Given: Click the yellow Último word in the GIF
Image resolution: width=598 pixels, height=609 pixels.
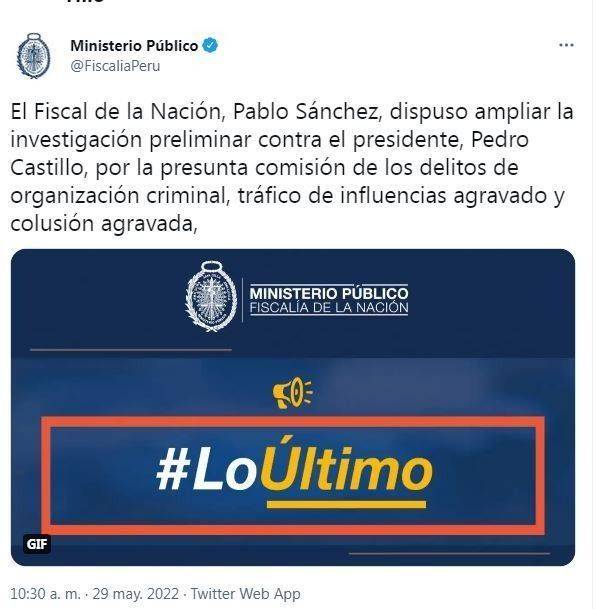Looking at the screenshot, I should tap(346, 466).
